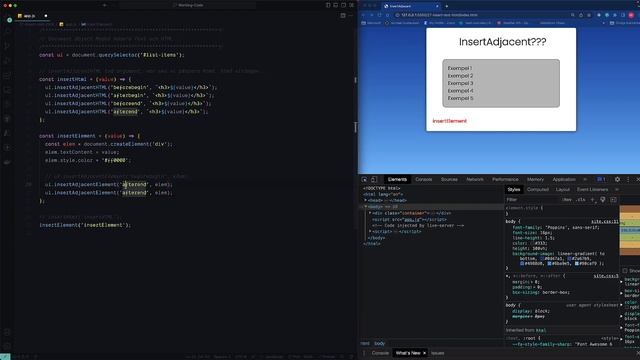Open VS Code Manage gear at bottom of activity bar
Screen dimensions: 640x360
pyautogui.click(x=7, y=347)
